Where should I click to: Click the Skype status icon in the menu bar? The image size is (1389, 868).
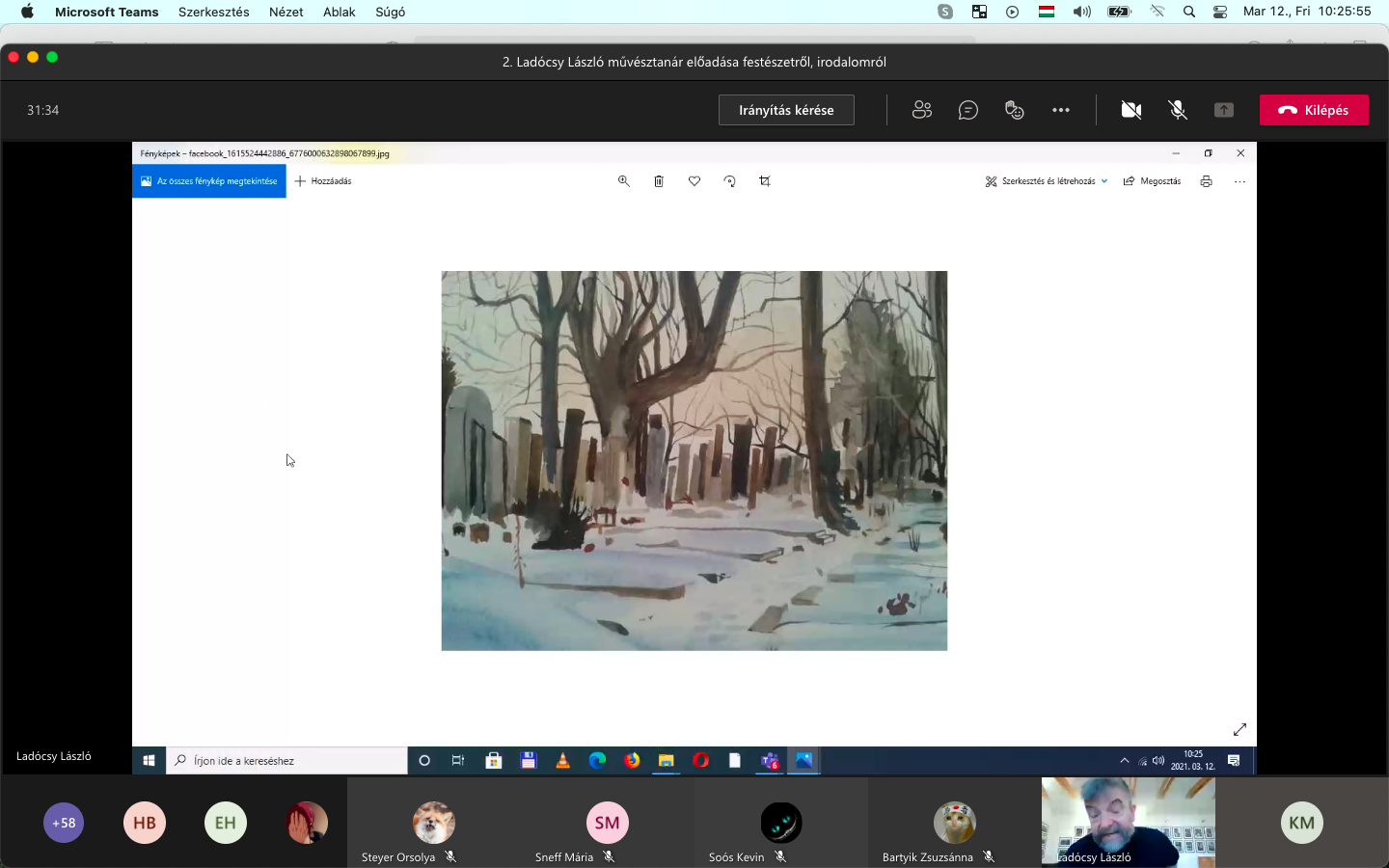pyautogui.click(x=945, y=12)
